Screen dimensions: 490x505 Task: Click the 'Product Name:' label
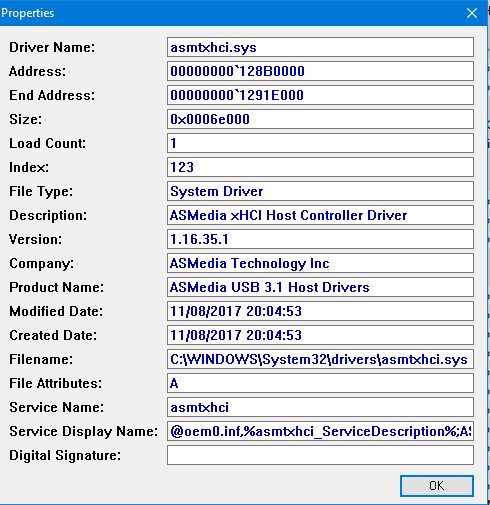[x=56, y=287]
